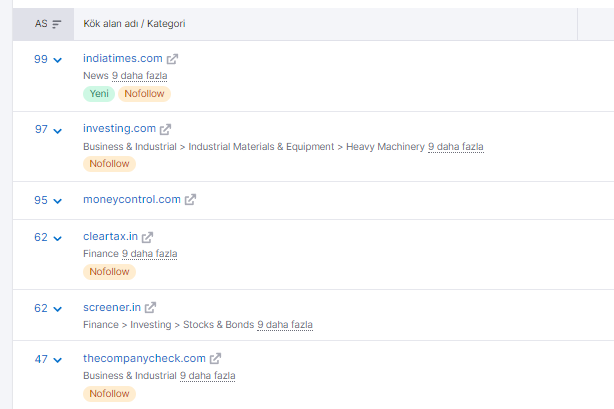Click 'Finance > Investing > Stocks & Bonds' text

[x=168, y=325]
